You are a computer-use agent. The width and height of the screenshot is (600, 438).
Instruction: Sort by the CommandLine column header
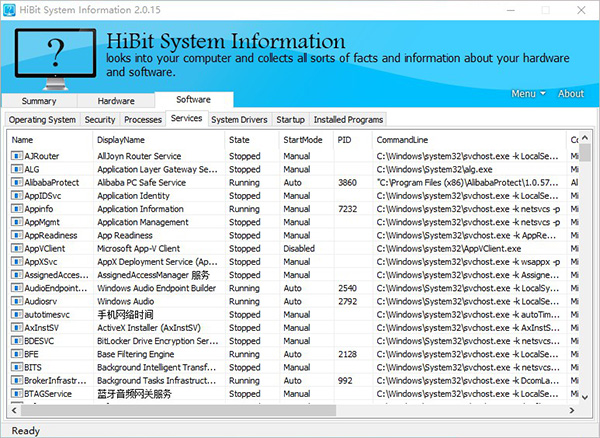[469, 140]
